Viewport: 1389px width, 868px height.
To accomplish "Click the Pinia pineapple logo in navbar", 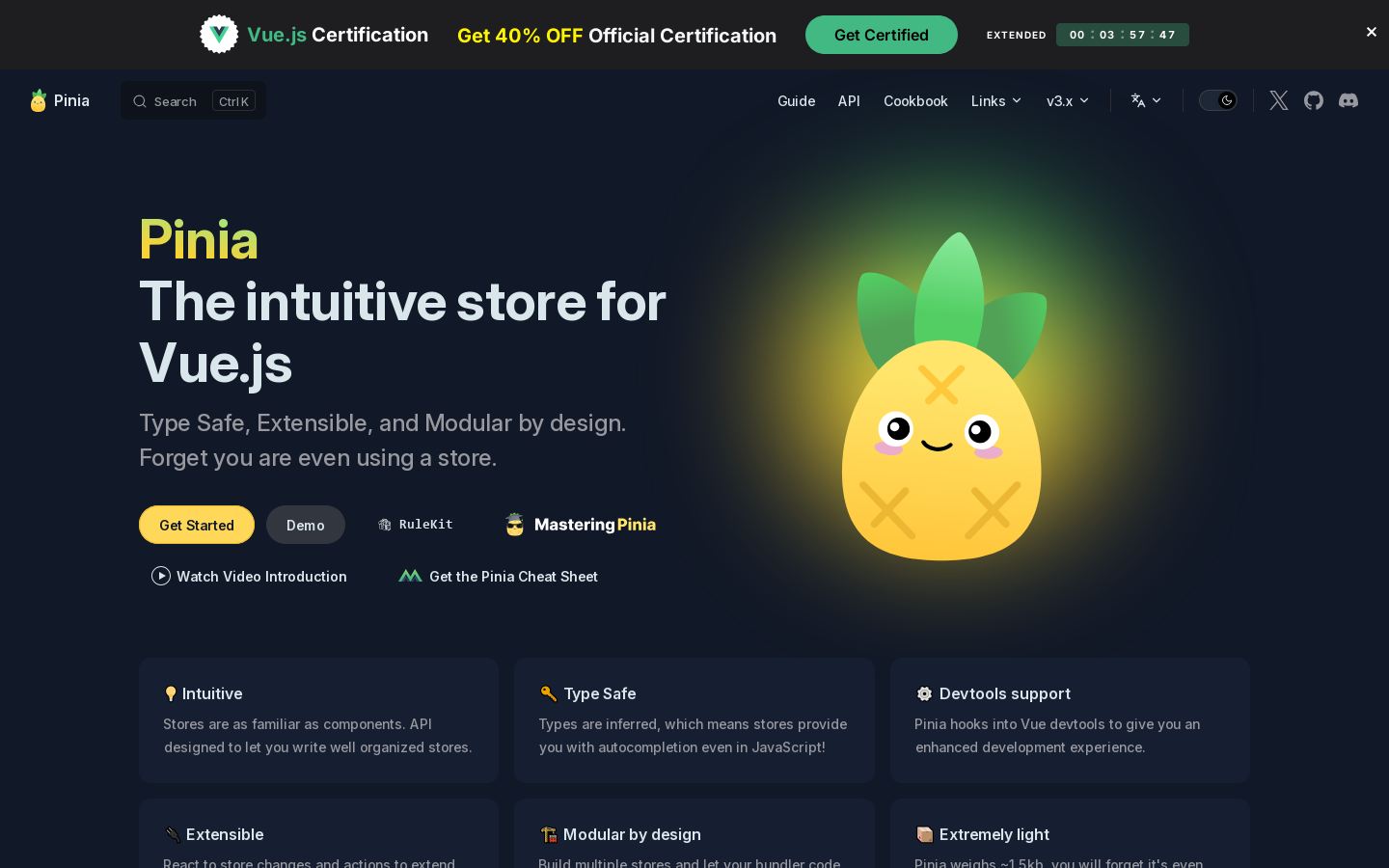I will tap(39, 100).
